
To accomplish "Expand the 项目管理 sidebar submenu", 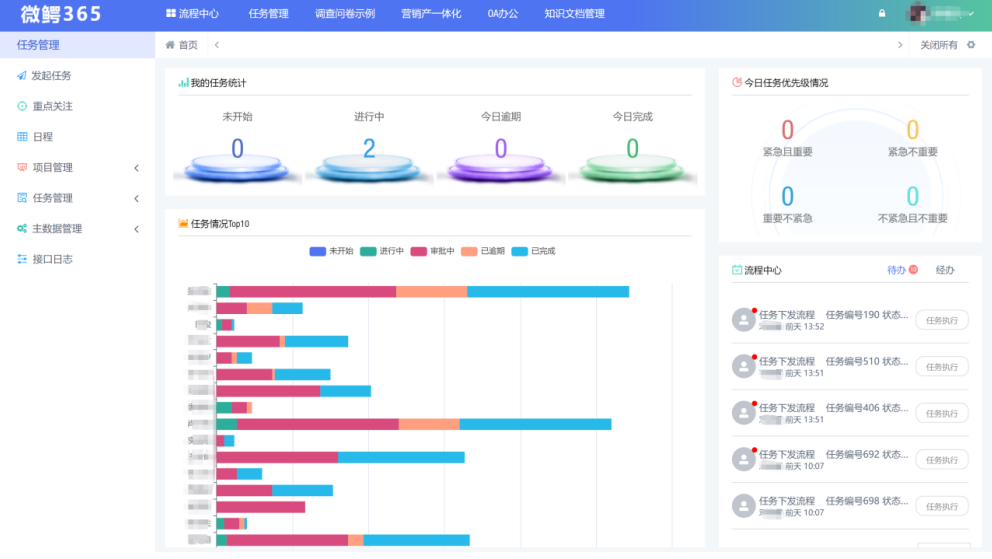I will pyautogui.click(x=136, y=168).
